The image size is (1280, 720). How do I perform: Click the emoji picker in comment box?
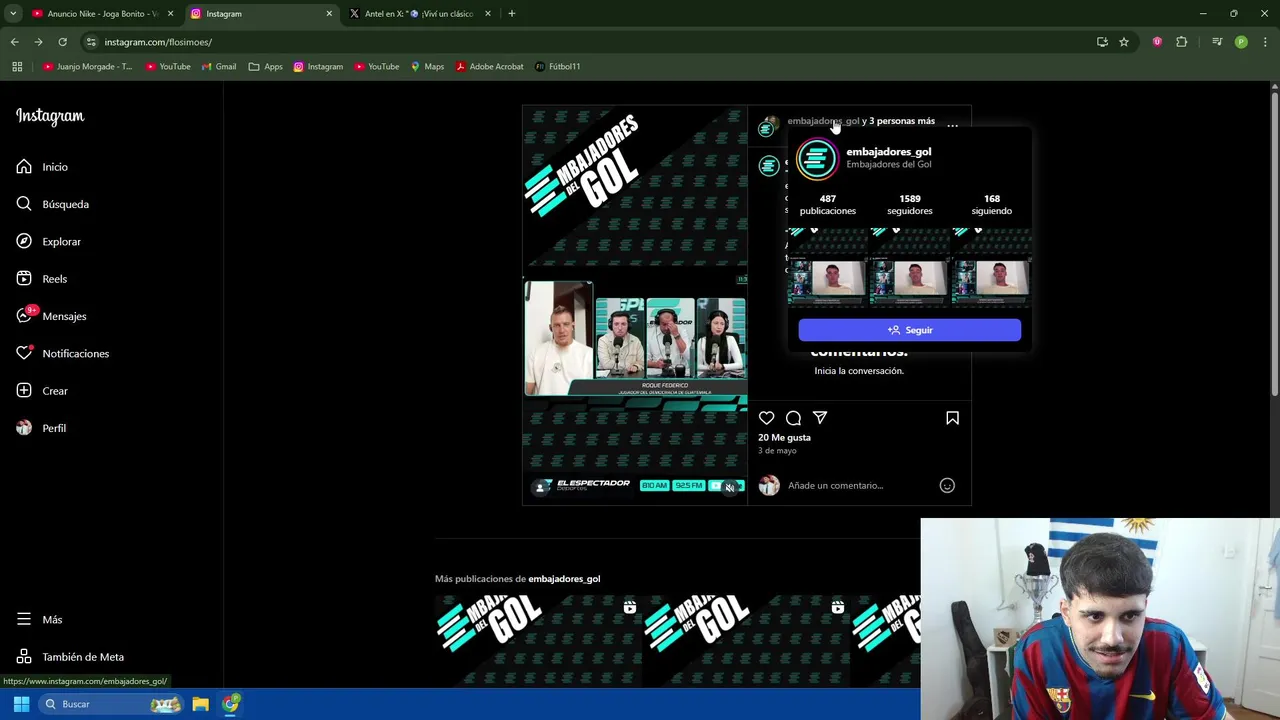(947, 486)
